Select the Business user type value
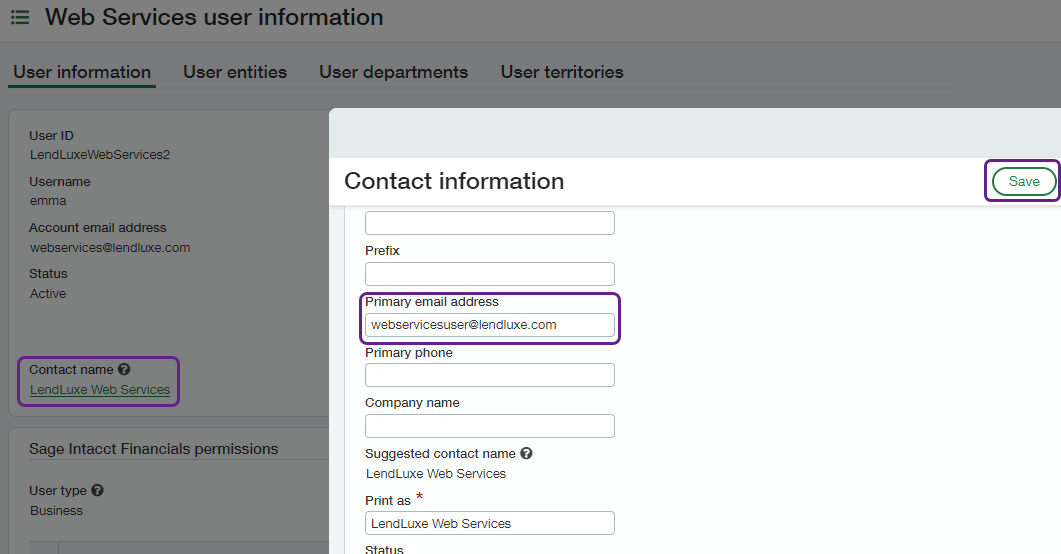This screenshot has height=554, width=1061. pyautogui.click(x=56, y=511)
